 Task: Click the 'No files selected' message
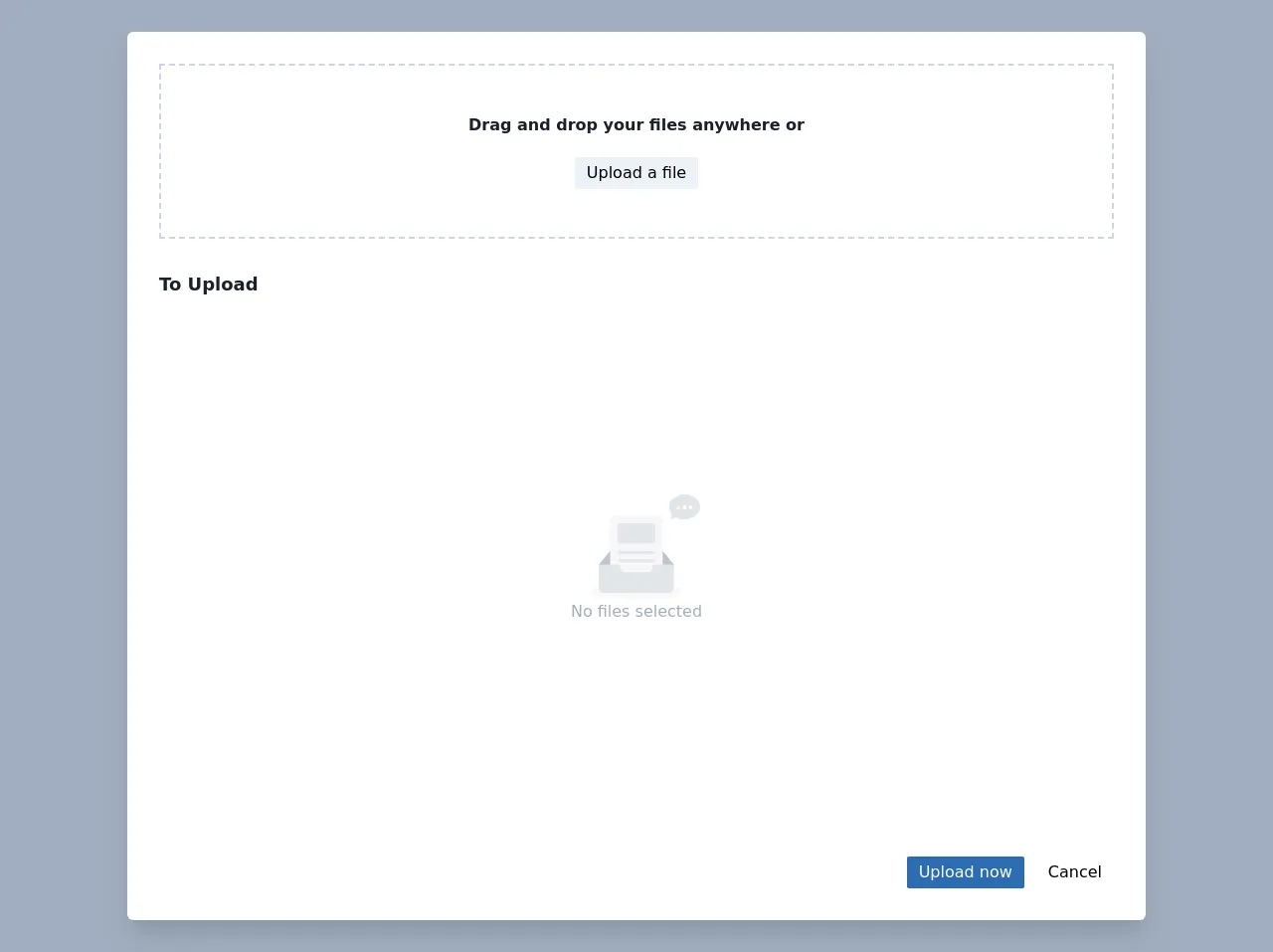(x=636, y=612)
